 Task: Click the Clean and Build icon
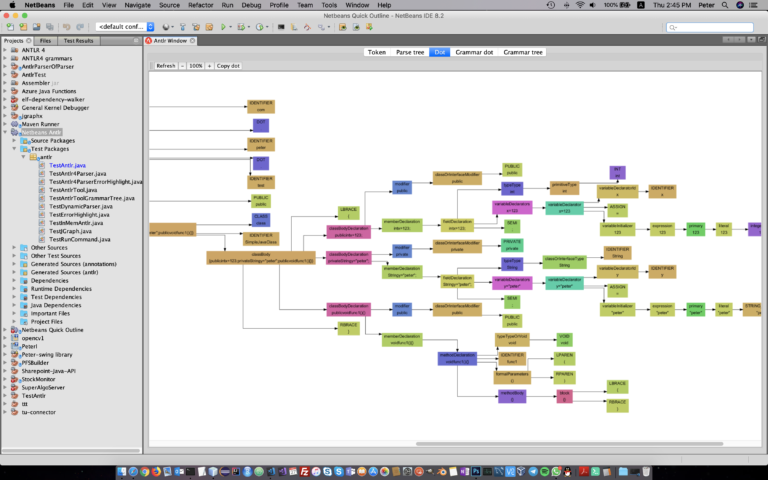tap(196, 27)
